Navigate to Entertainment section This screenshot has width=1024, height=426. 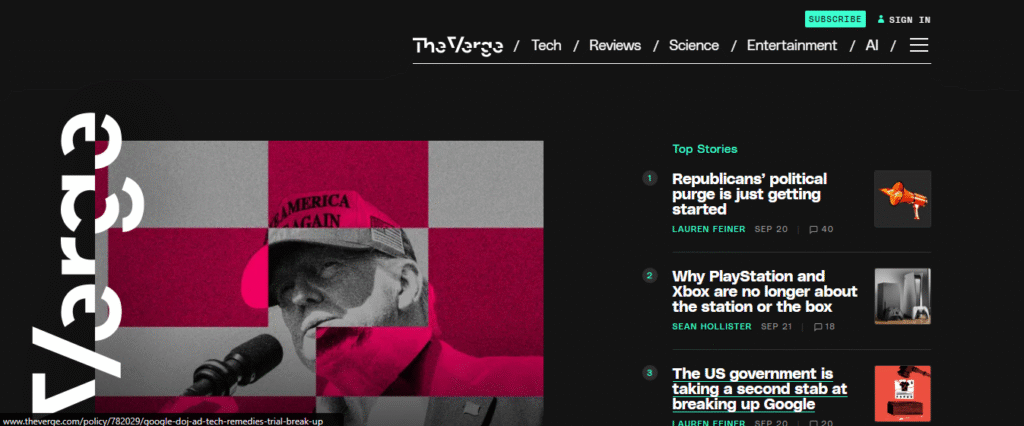pyautogui.click(x=792, y=45)
